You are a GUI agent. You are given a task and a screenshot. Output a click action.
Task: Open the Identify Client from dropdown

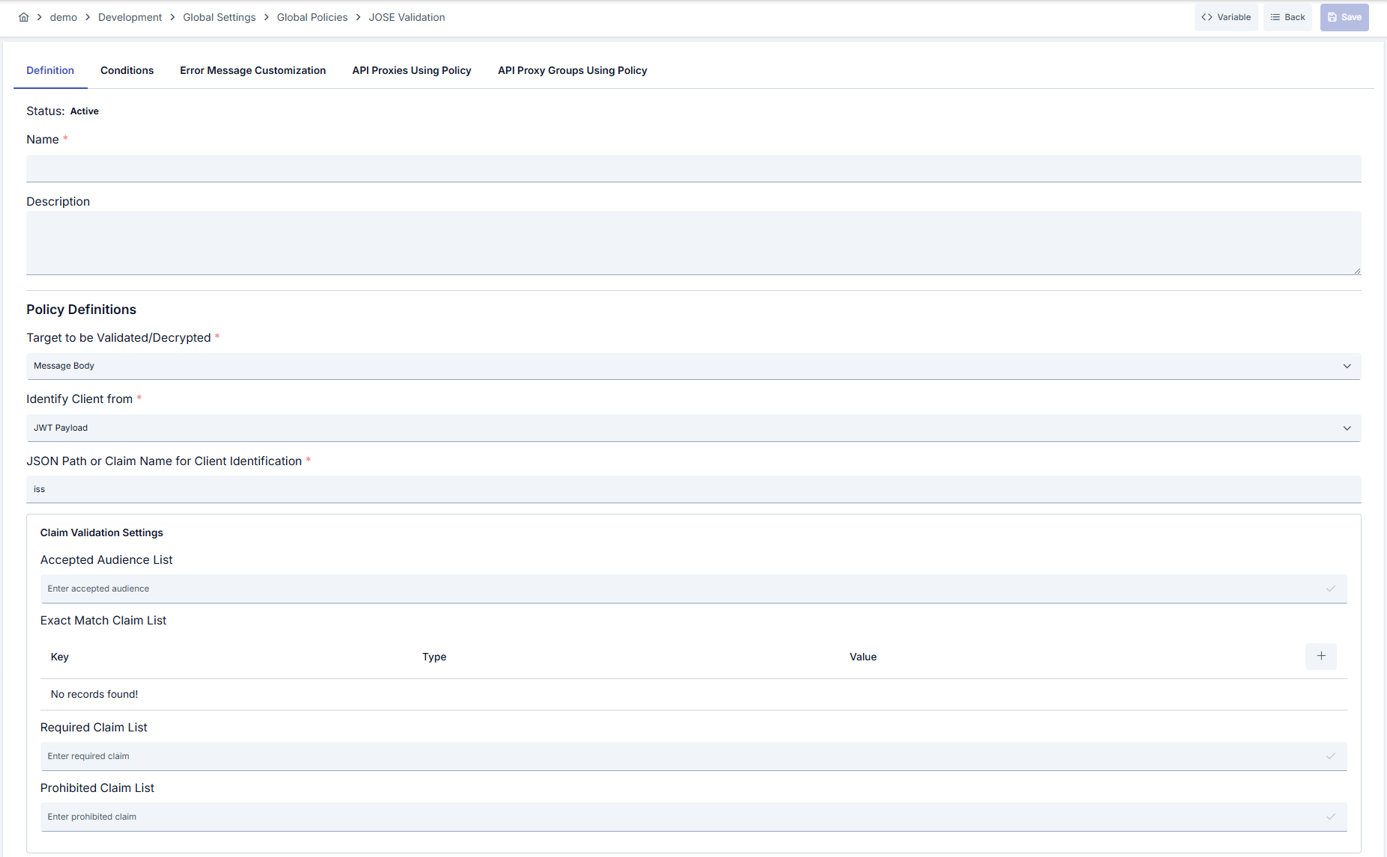click(693, 428)
